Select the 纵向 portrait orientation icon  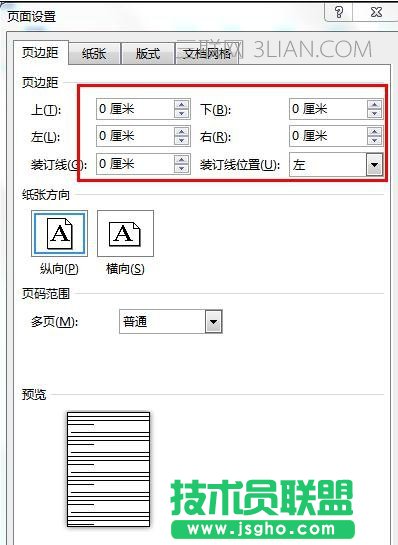coord(59,233)
